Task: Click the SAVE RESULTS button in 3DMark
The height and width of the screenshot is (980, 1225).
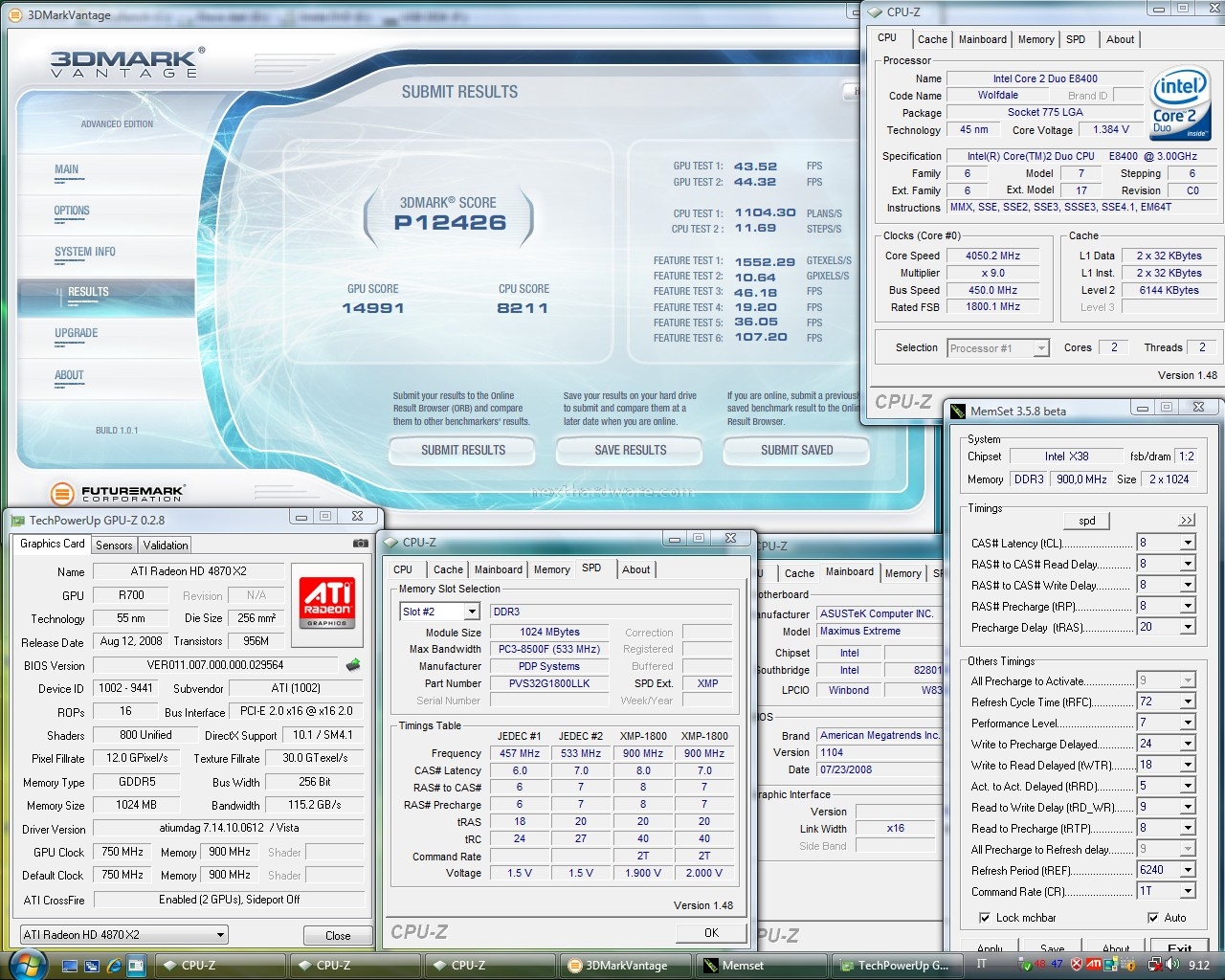Action: (630, 451)
